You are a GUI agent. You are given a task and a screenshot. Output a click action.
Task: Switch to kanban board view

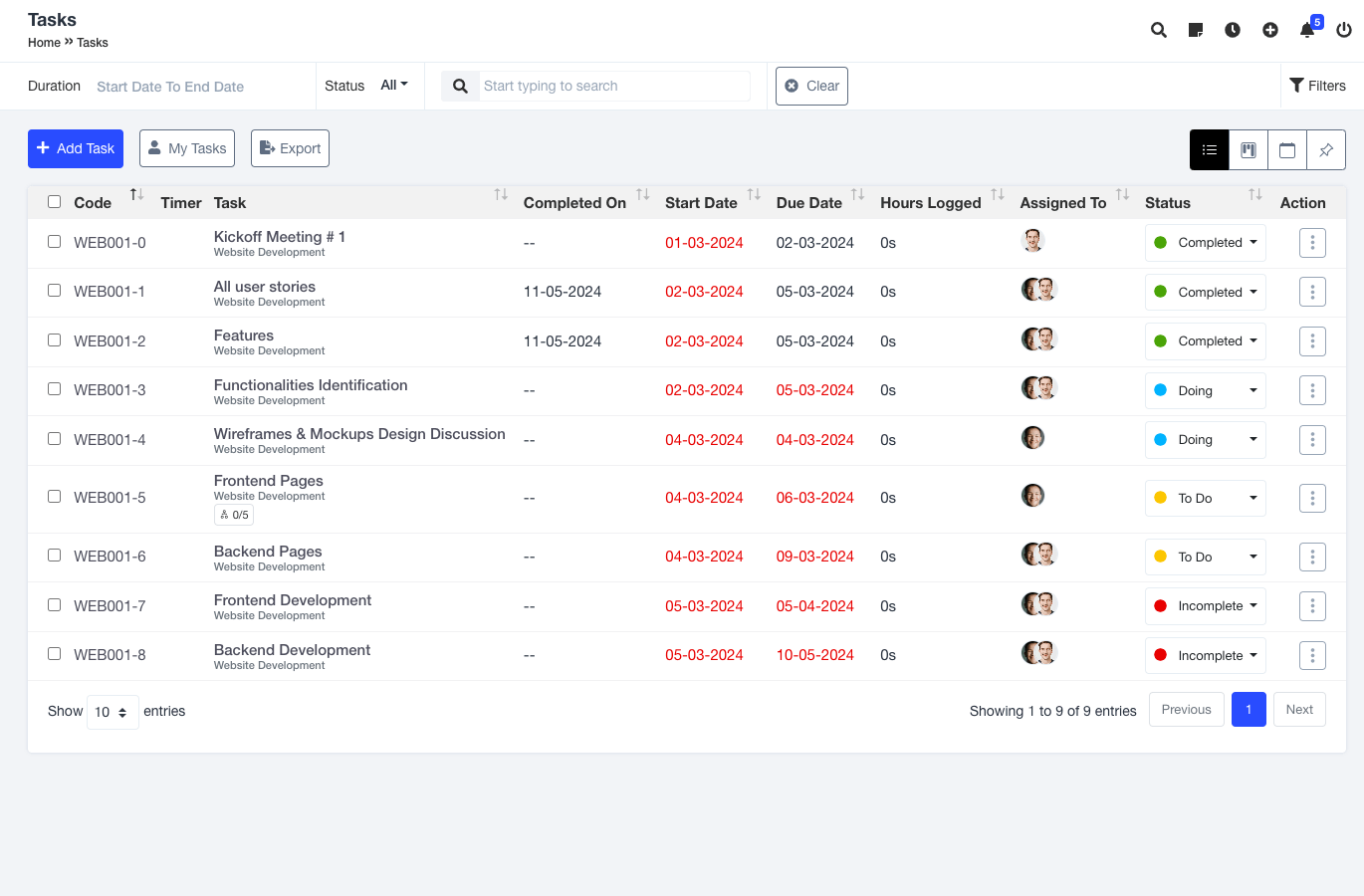(1249, 150)
